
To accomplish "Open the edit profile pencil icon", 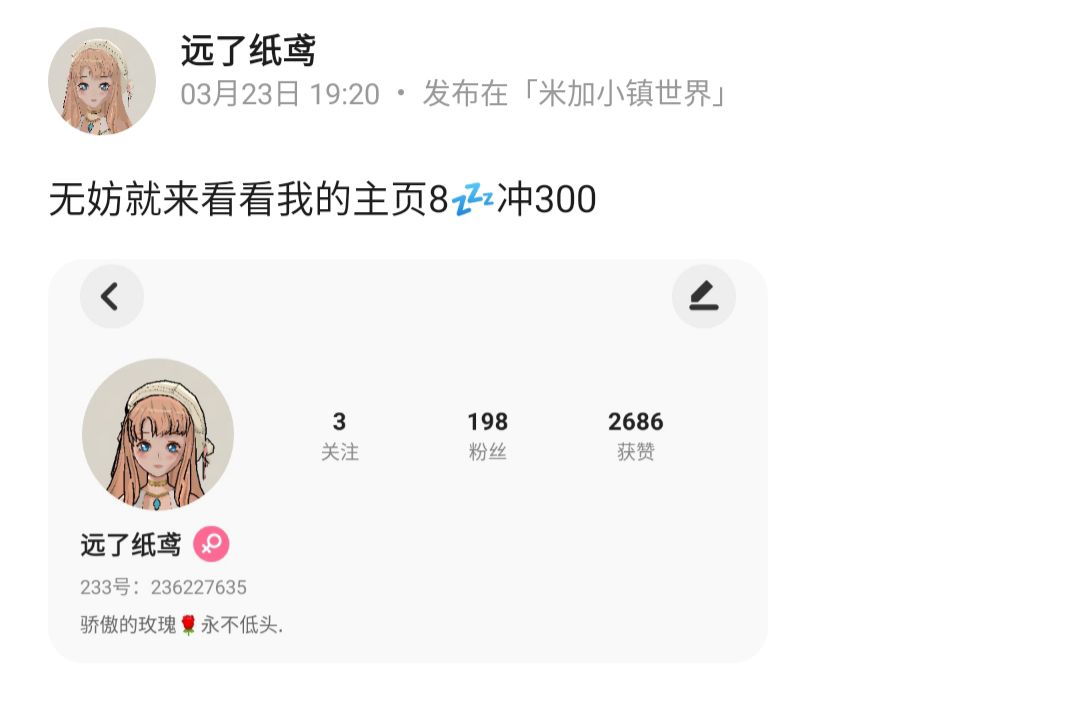I will [704, 297].
